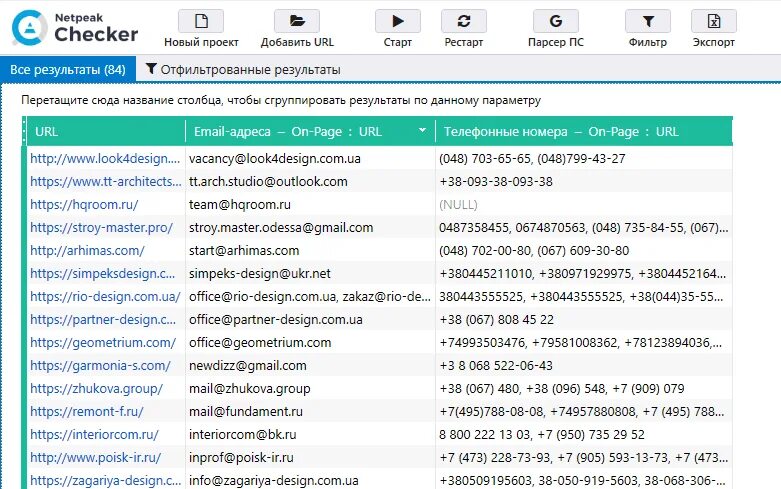Select email start@arhimas.com cell

310,250
